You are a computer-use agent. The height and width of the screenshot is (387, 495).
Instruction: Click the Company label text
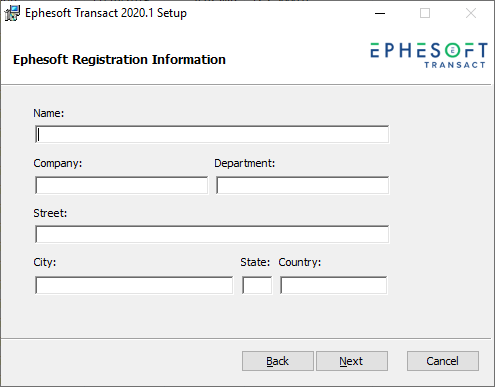pos(58,163)
